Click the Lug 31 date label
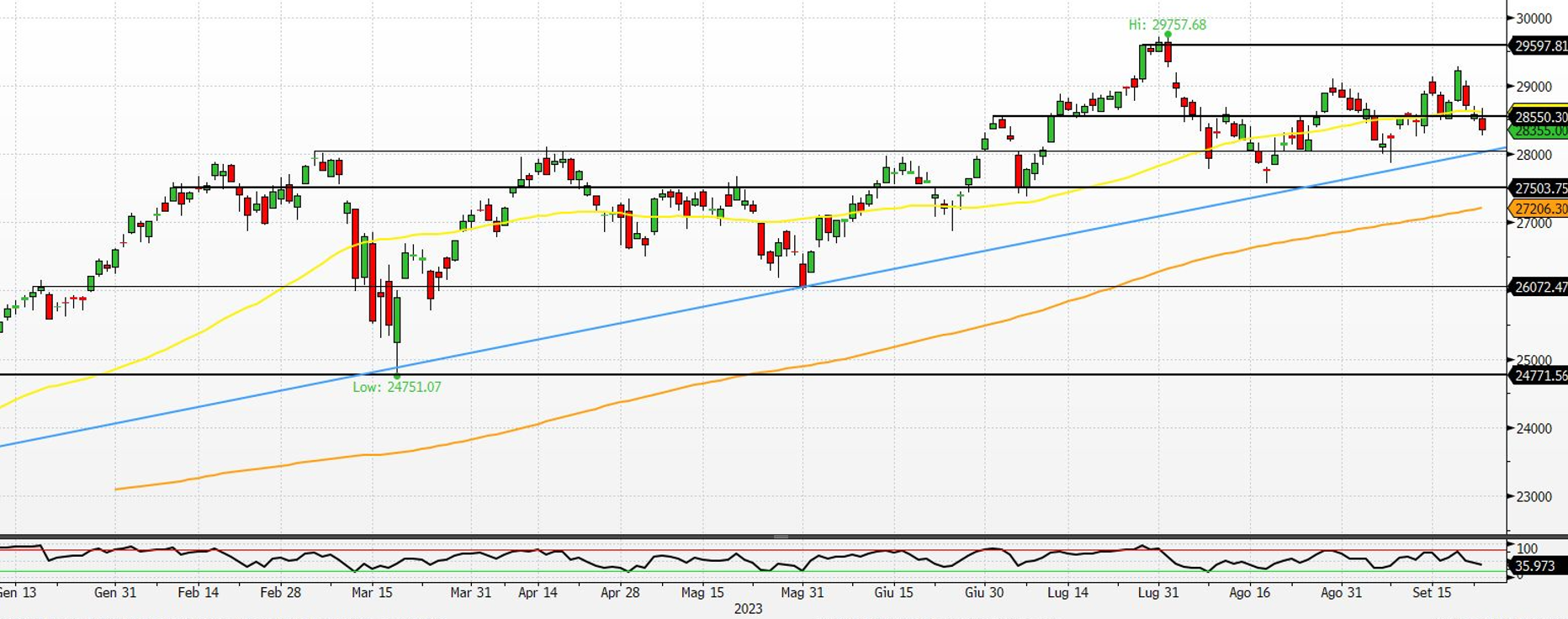Image resolution: width=1568 pixels, height=619 pixels. point(1158,592)
